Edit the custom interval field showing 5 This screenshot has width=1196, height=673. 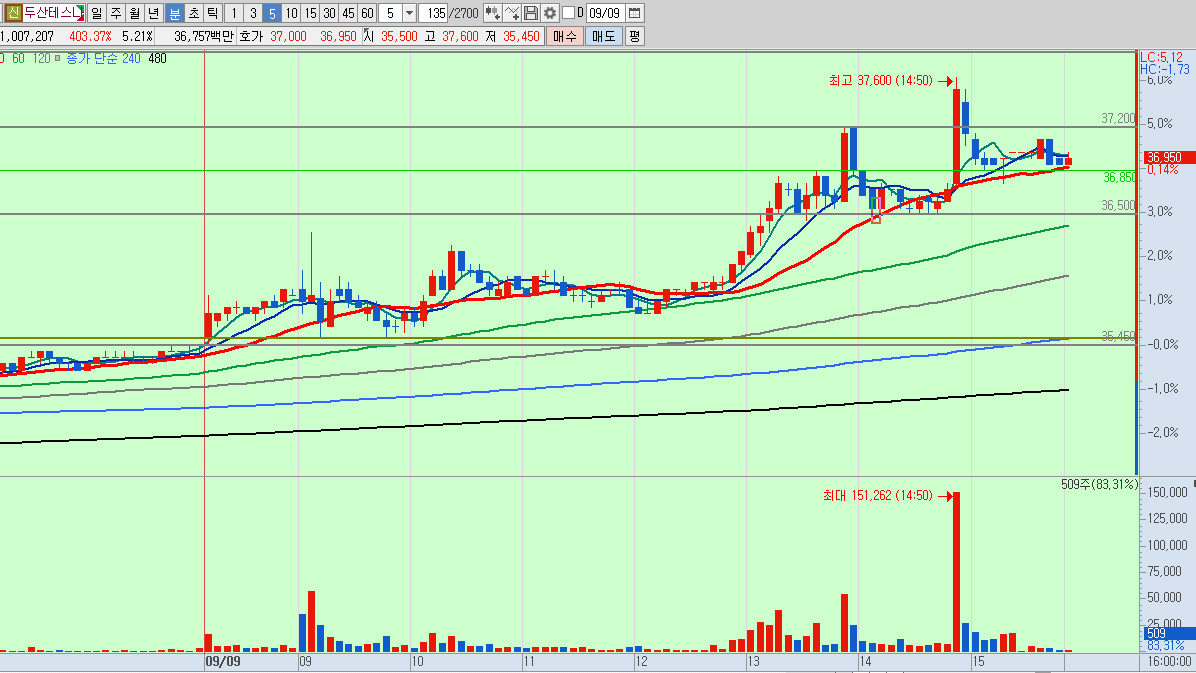(x=391, y=13)
